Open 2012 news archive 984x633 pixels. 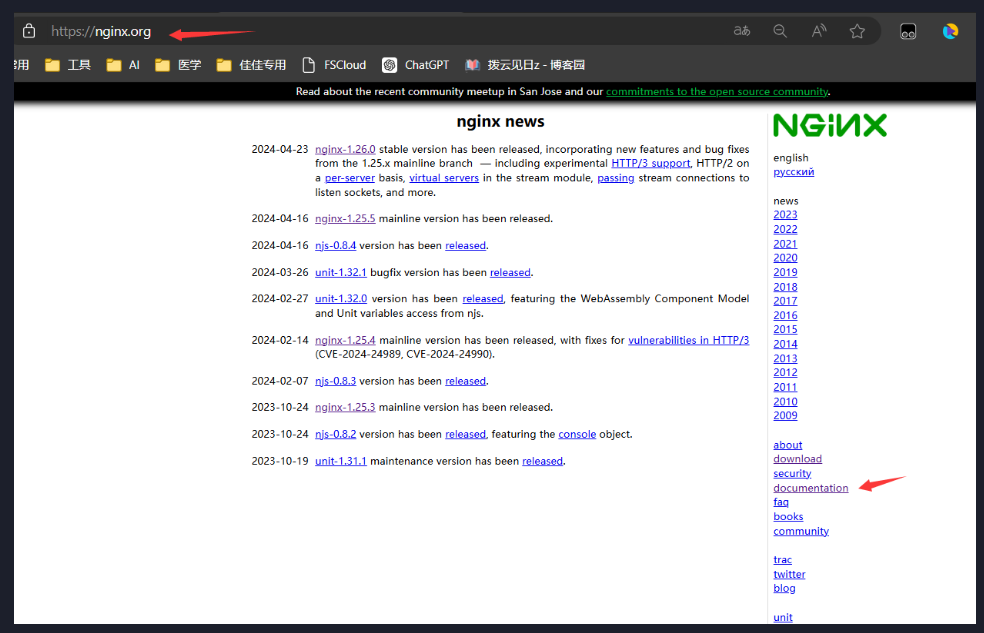pos(785,373)
